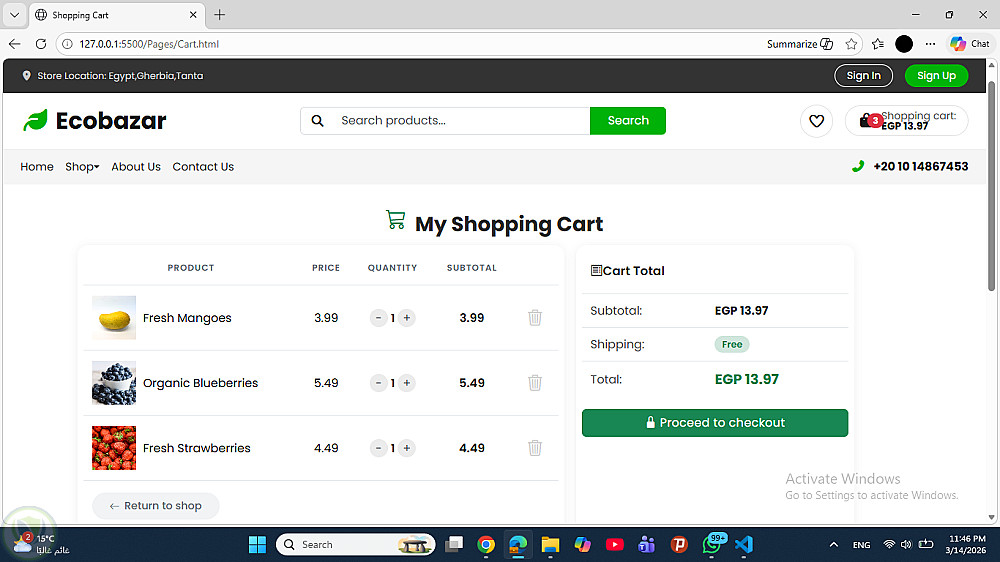Click the page vertical scrollbar thumb

point(991,185)
